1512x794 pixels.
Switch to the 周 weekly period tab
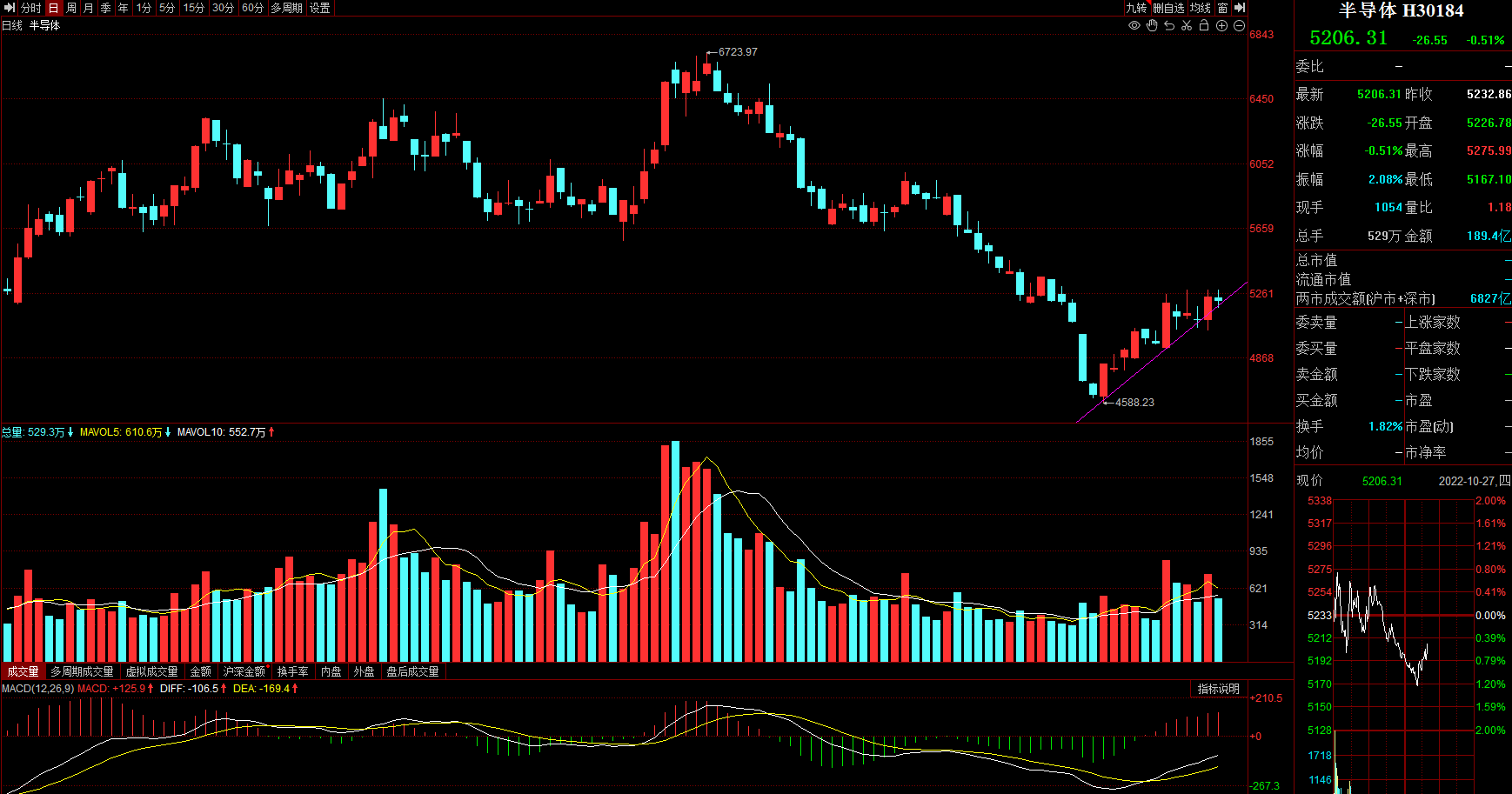[x=70, y=8]
